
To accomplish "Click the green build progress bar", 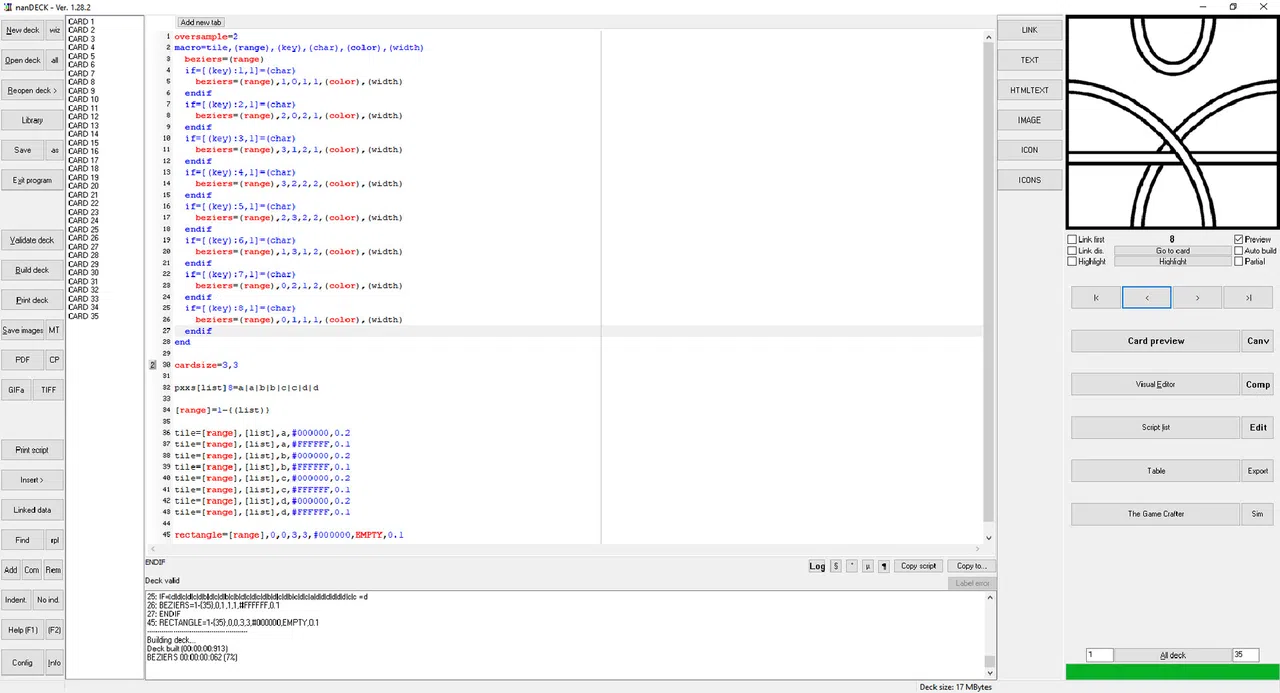I will (x=1172, y=672).
